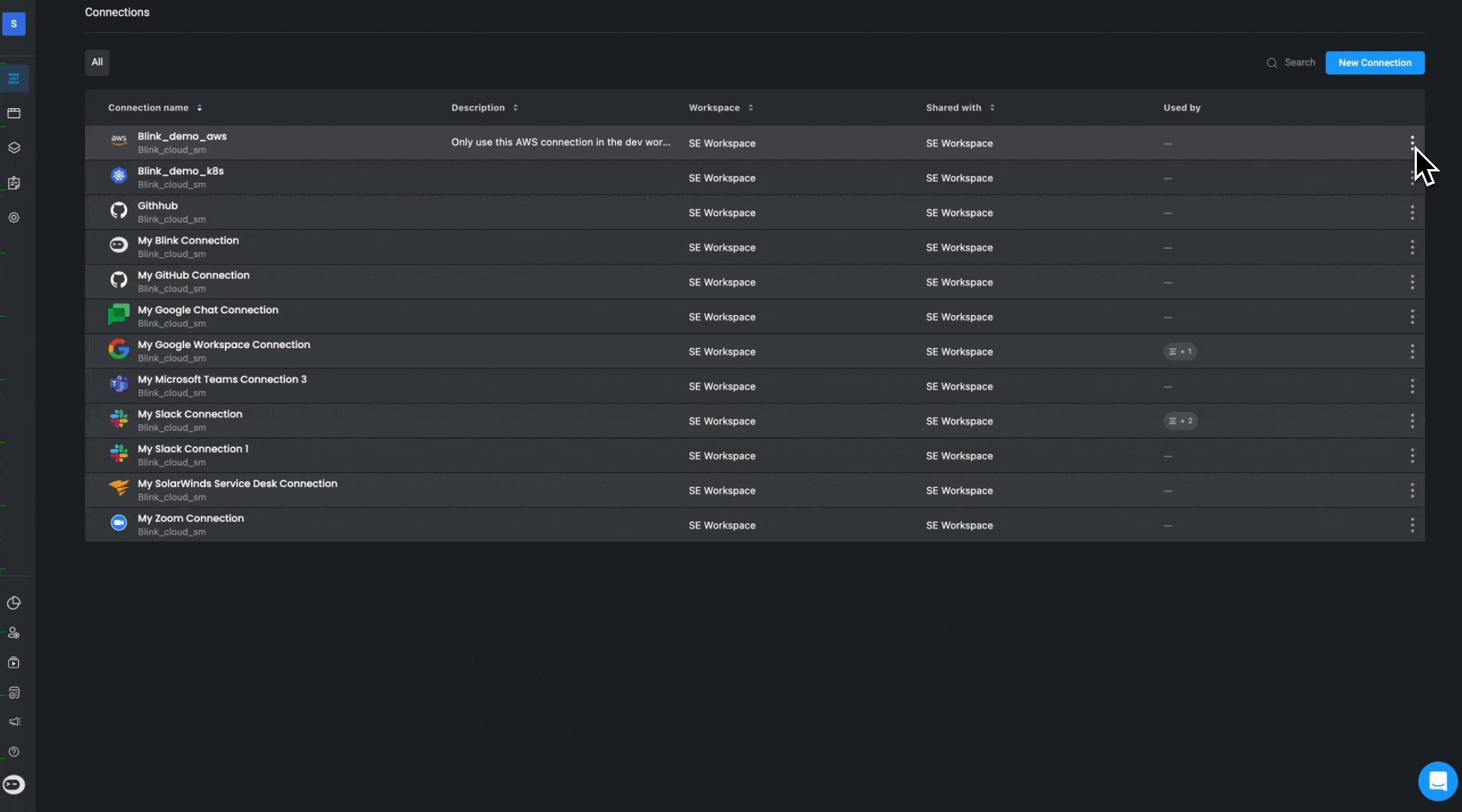Open the settings gear in sidebar
1462x812 pixels.
14,217
